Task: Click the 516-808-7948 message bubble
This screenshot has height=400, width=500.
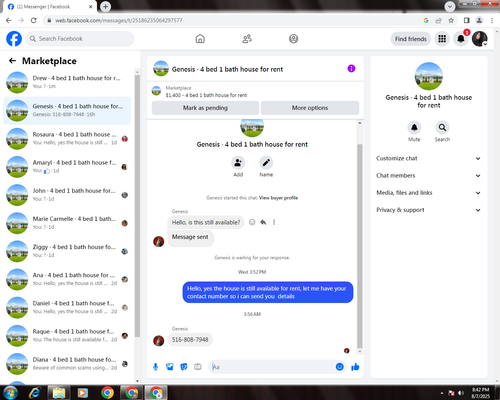Action: (190, 340)
